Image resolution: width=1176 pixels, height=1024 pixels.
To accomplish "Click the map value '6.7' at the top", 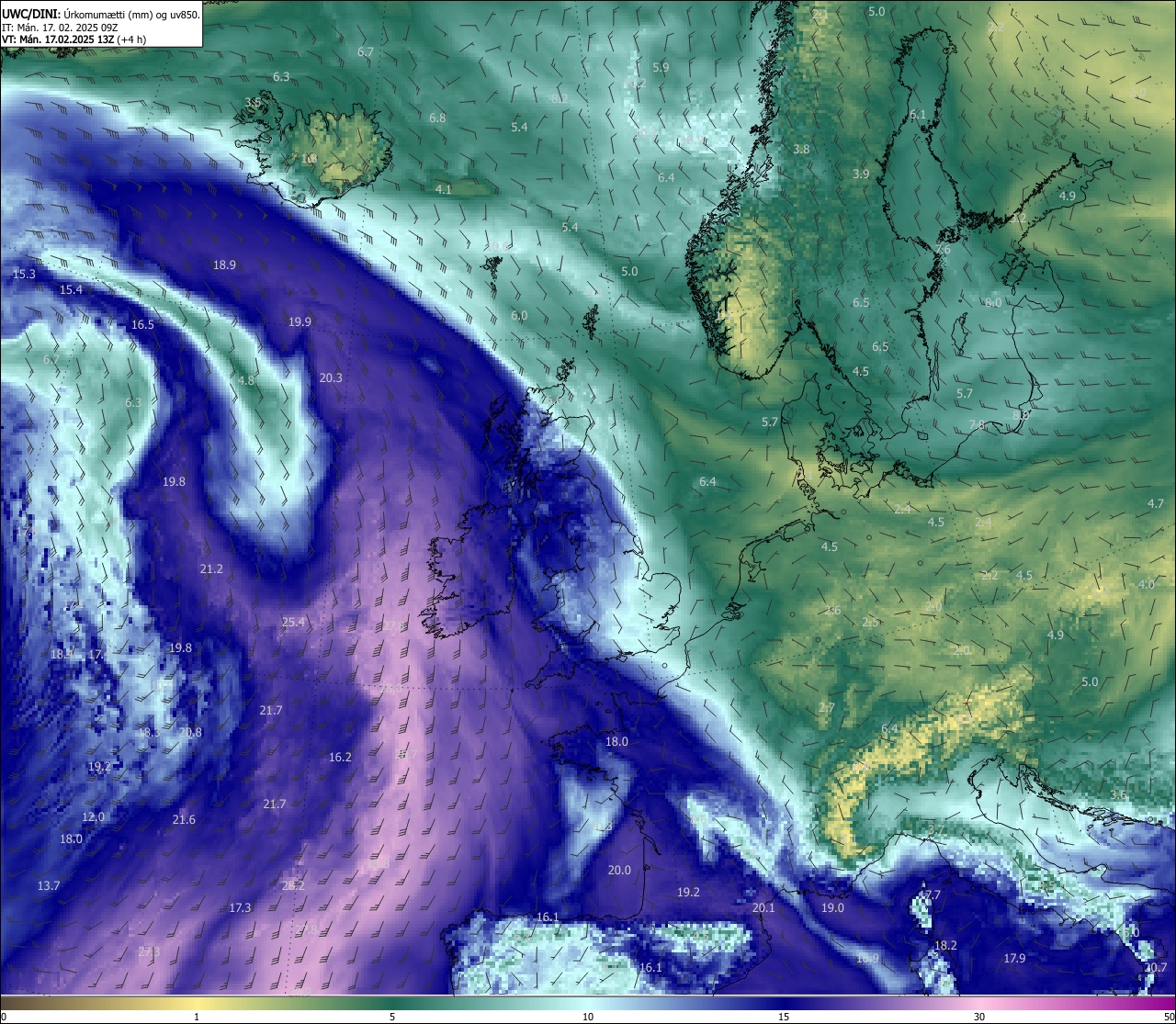I will [x=366, y=51].
